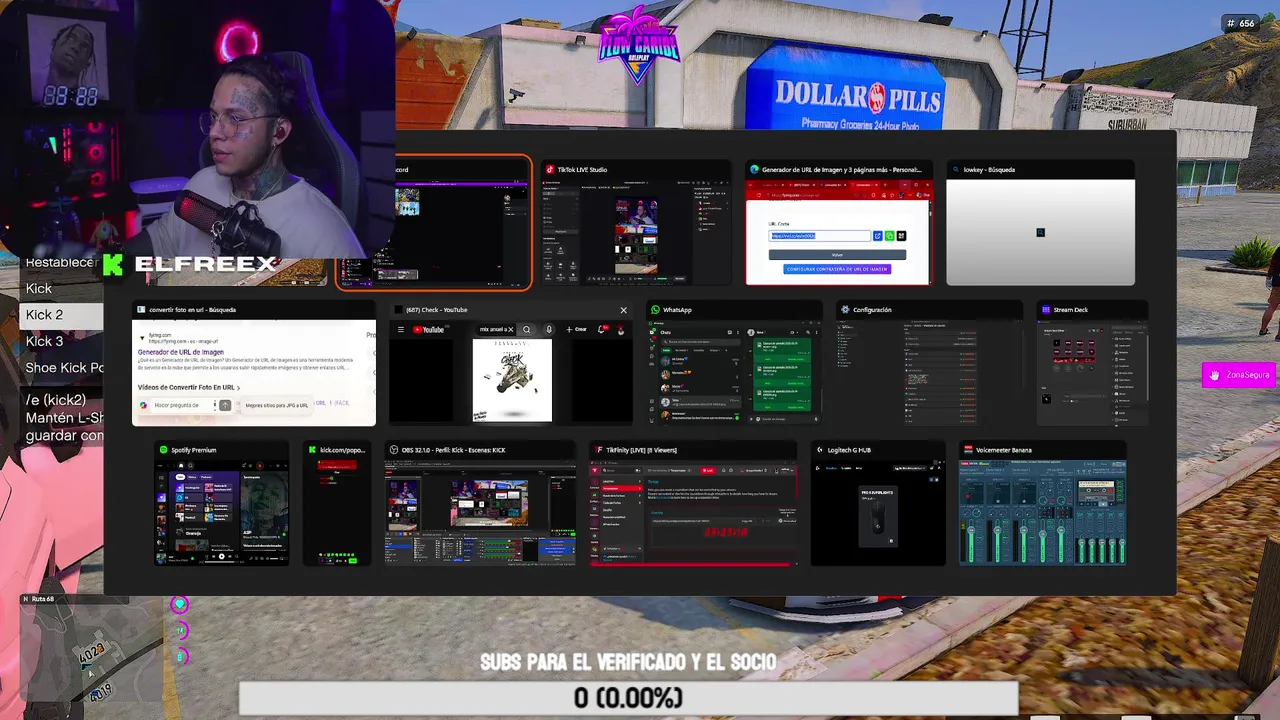The height and width of the screenshot is (720, 1280).
Task: Click the YouTube Crear button
Action: tap(577, 329)
